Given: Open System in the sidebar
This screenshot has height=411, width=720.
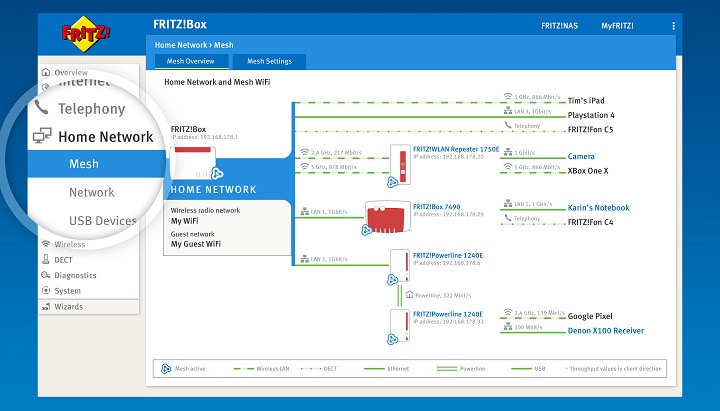Looking at the screenshot, I should coord(68,291).
